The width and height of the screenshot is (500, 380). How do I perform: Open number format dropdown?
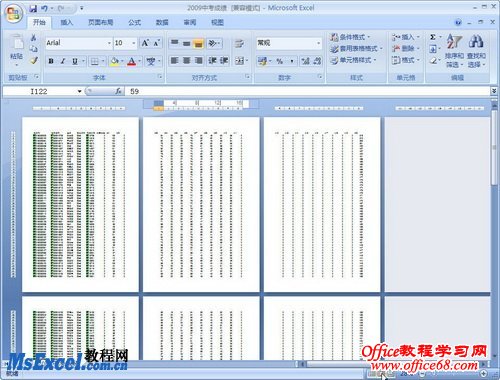coord(318,43)
